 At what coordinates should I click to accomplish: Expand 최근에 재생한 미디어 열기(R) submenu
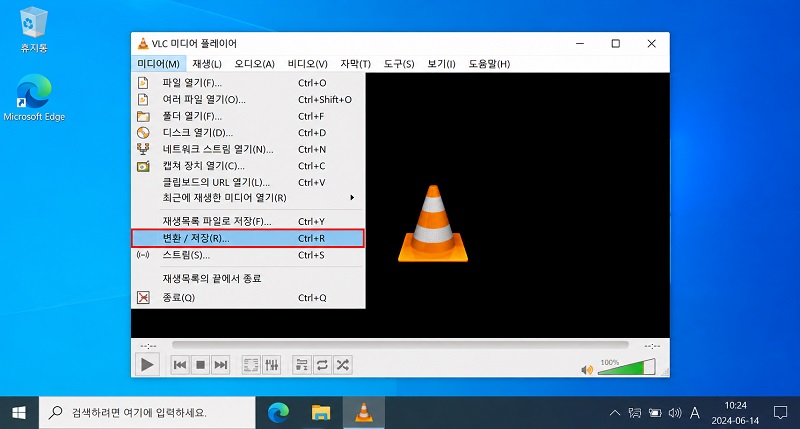pos(248,197)
